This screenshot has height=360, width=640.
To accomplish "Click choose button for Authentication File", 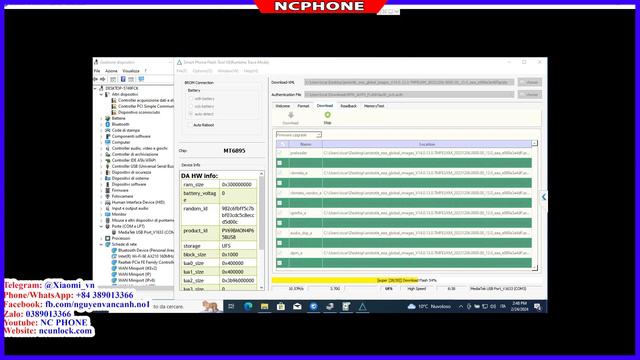I will (530, 95).
